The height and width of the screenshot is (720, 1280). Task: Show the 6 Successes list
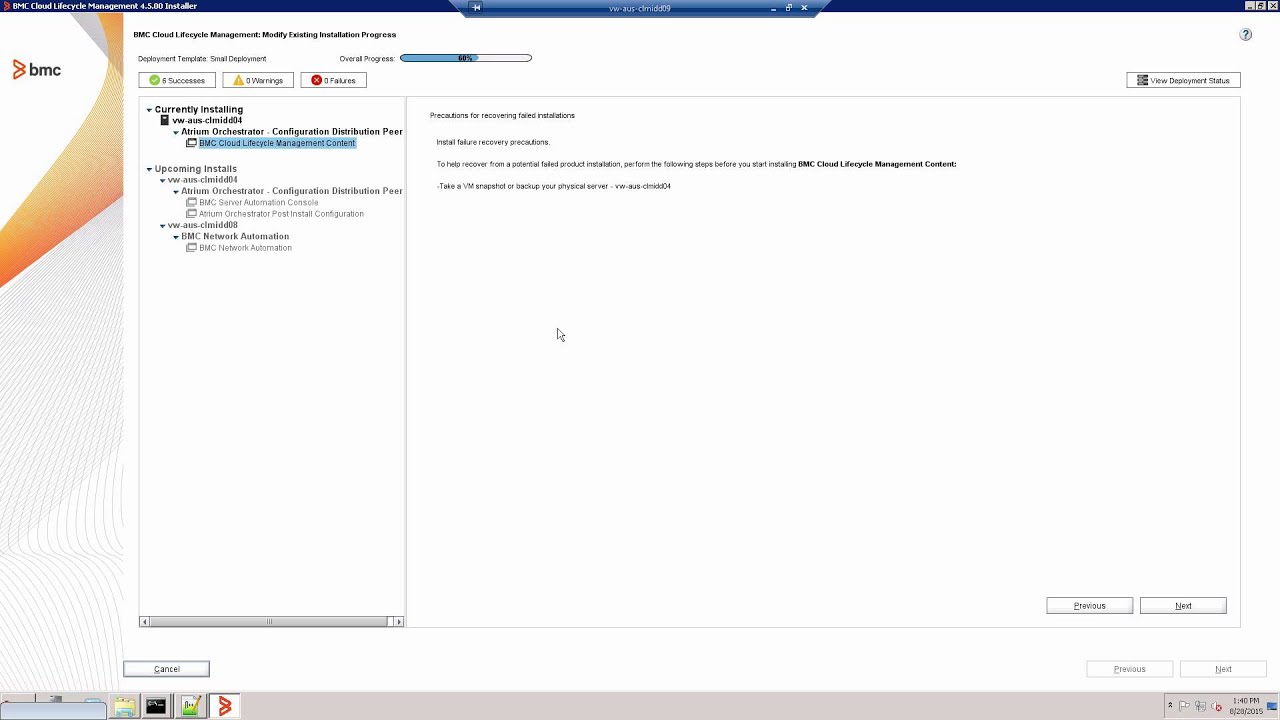(x=177, y=80)
